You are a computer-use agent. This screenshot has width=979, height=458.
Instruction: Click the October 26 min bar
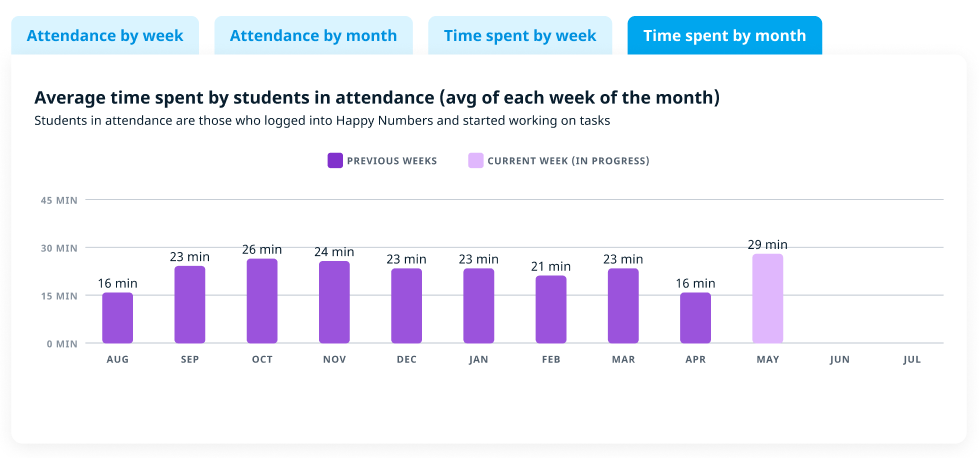(x=262, y=301)
